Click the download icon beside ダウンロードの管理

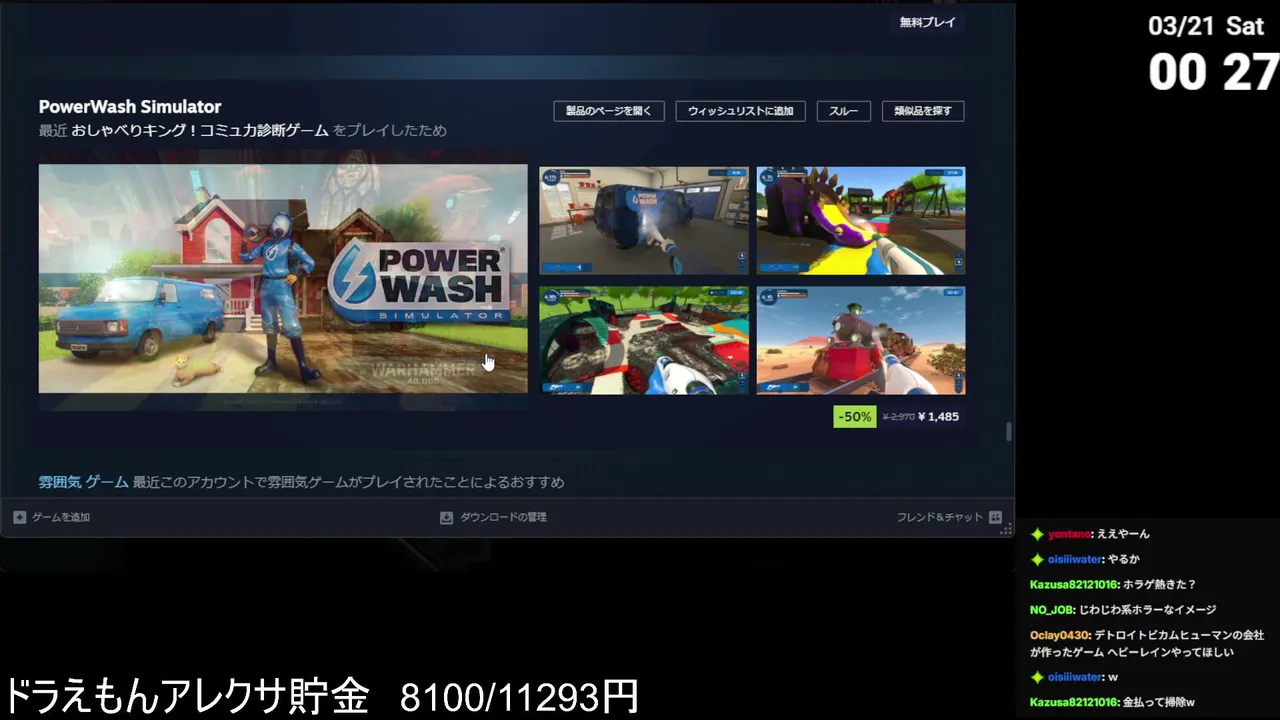tap(447, 517)
